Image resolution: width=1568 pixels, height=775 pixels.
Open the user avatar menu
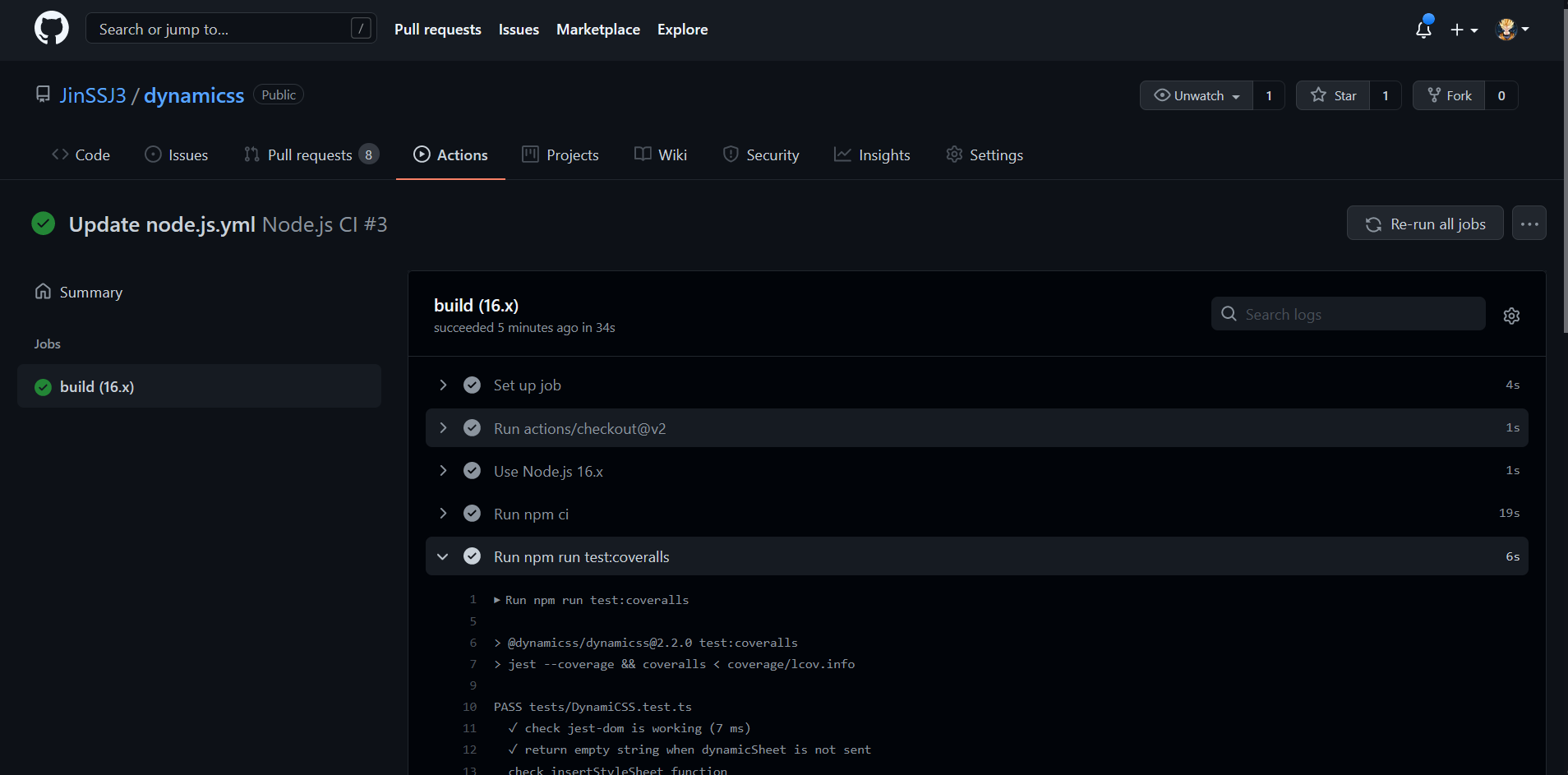[x=1512, y=30]
